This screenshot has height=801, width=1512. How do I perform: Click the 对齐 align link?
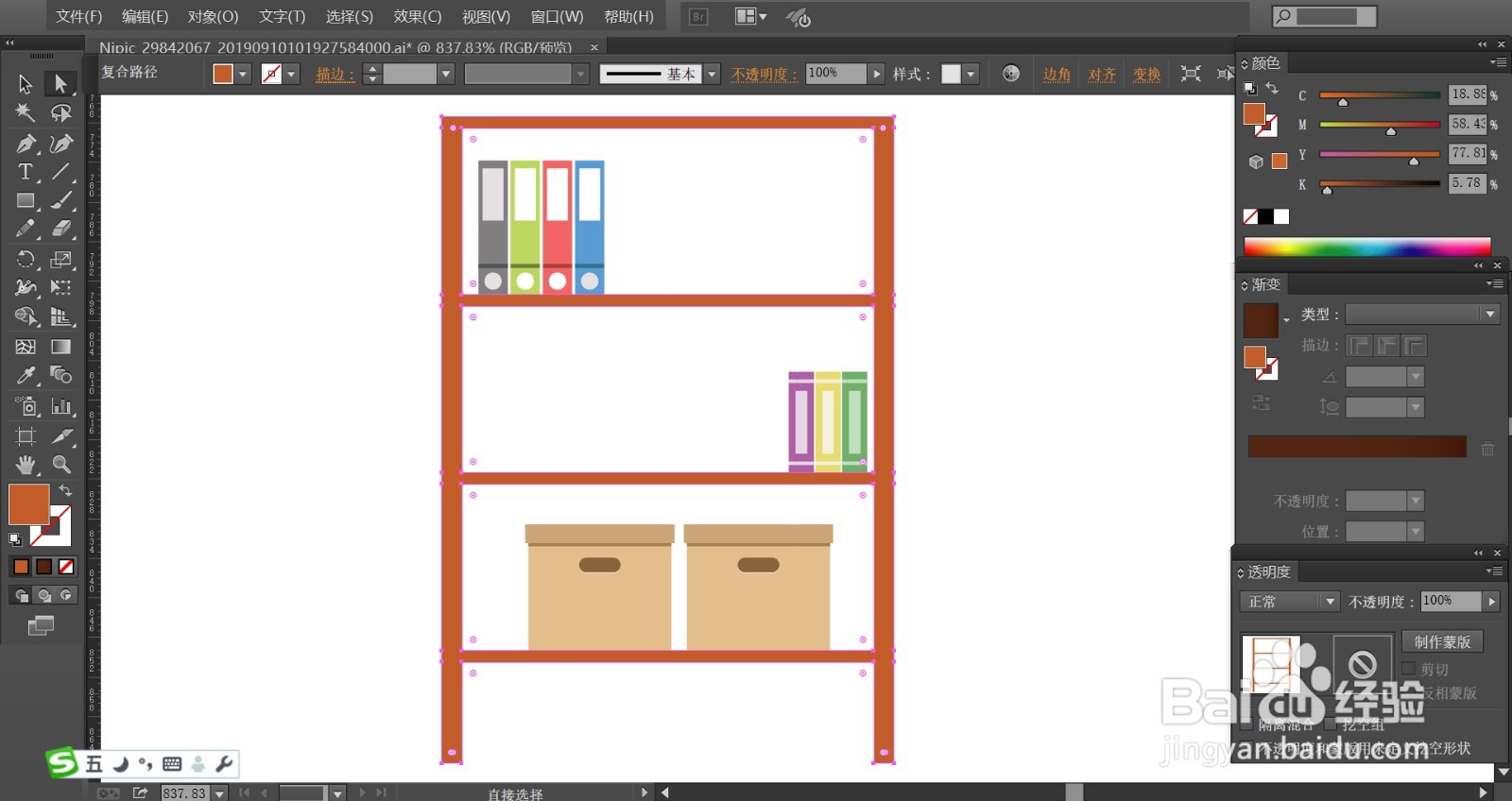(1102, 74)
